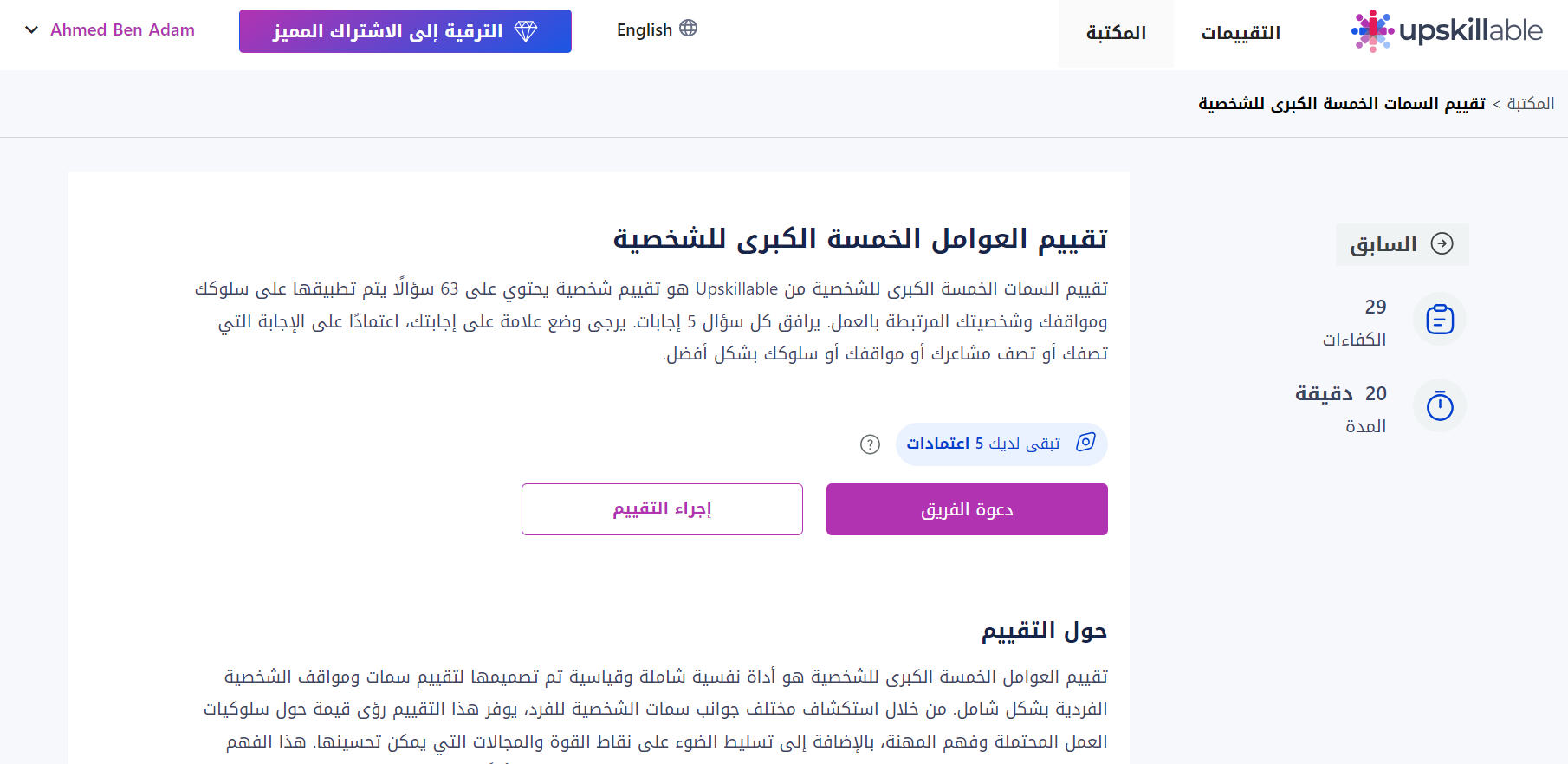Click the دعوة الفريق button
This screenshot has width=1568, height=764.
[967, 509]
